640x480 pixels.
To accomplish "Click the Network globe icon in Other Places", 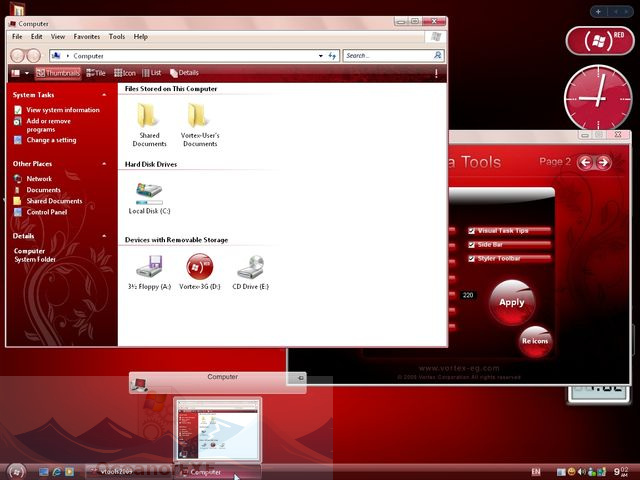I will pyautogui.click(x=18, y=179).
